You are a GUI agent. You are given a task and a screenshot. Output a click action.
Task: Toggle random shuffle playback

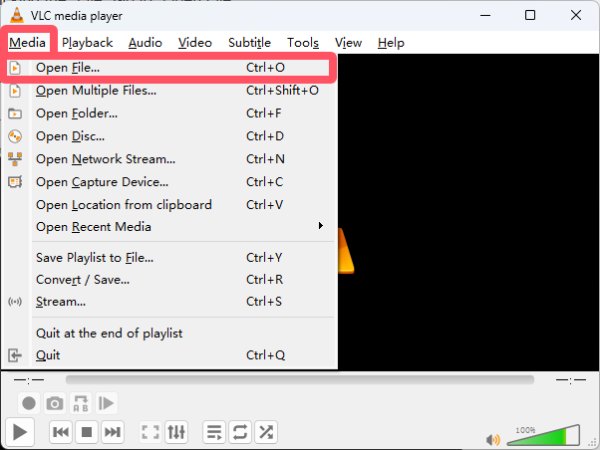[x=266, y=432]
